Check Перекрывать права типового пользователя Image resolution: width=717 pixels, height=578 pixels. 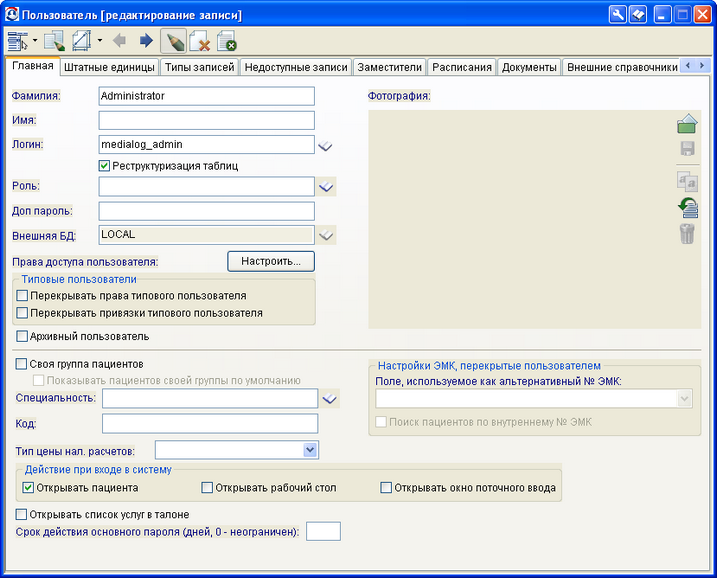coord(22,296)
